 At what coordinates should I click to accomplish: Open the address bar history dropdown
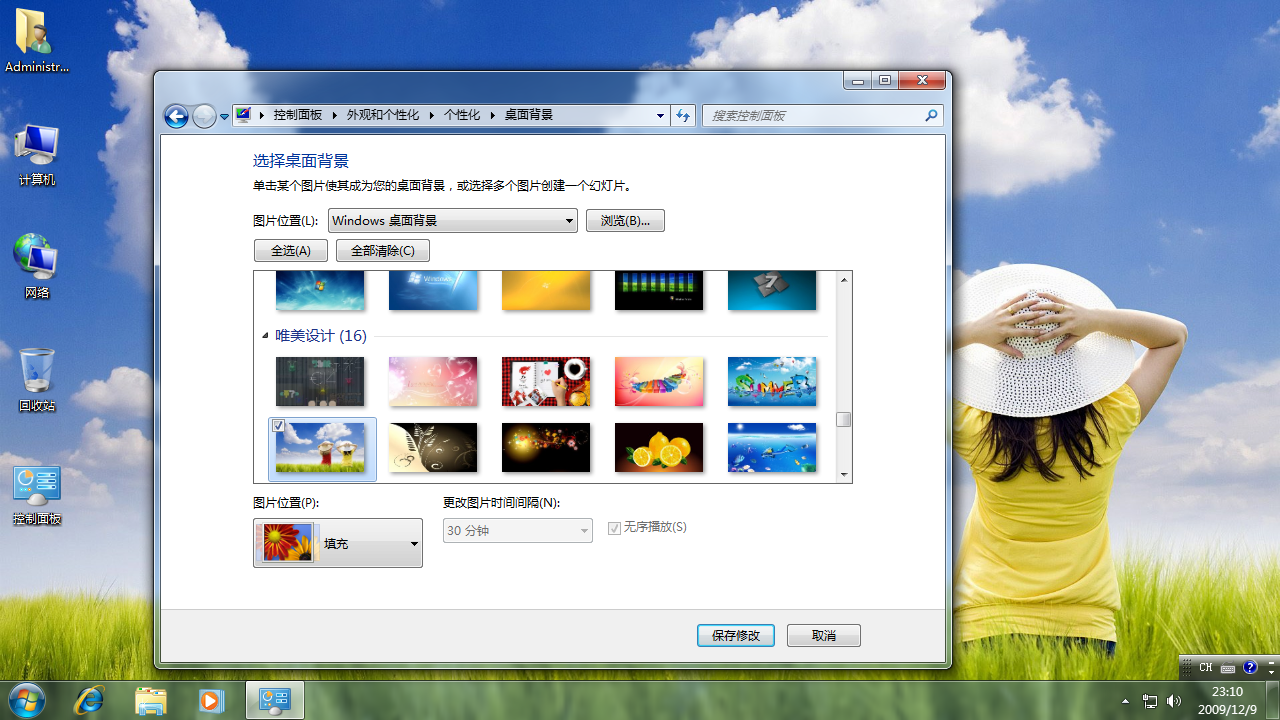pyautogui.click(x=660, y=115)
